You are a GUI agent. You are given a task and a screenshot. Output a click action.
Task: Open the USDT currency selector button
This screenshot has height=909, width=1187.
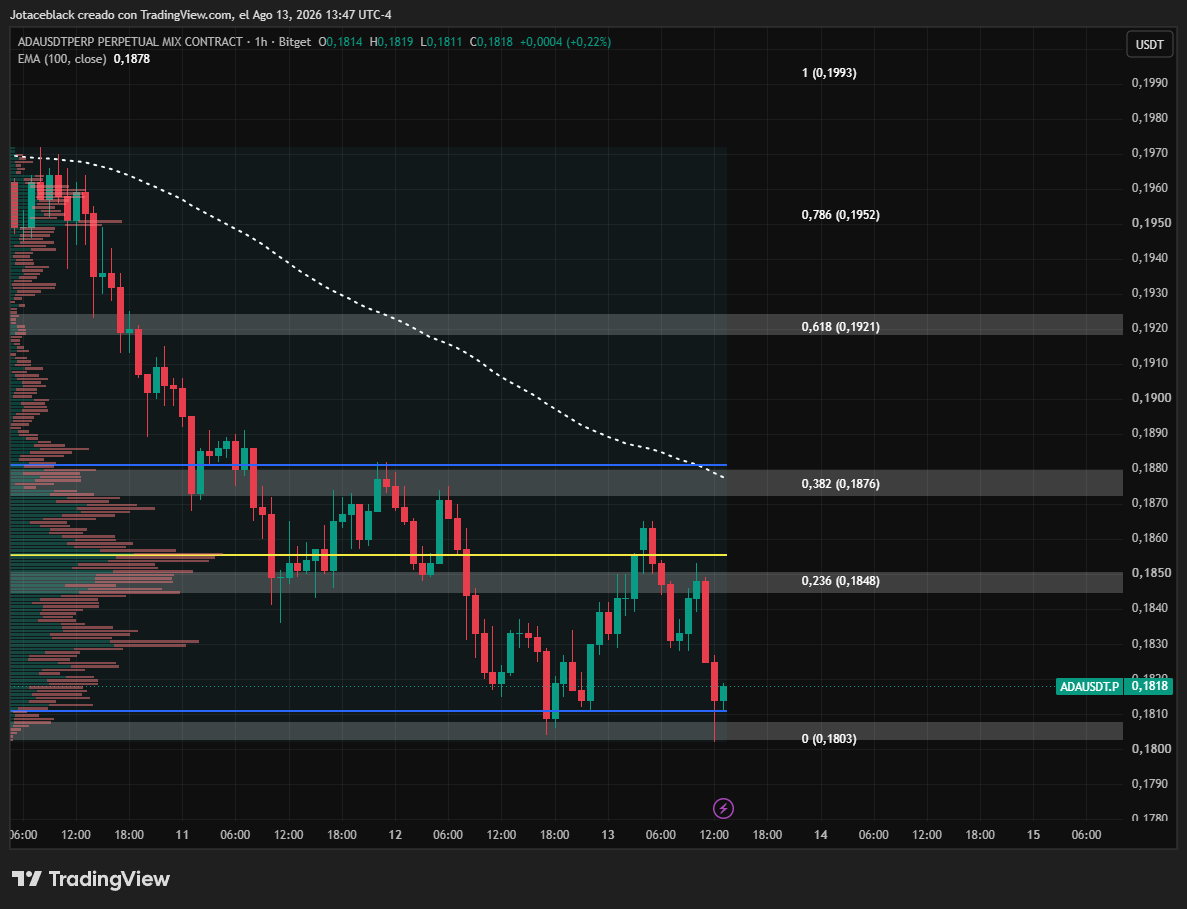1149,45
